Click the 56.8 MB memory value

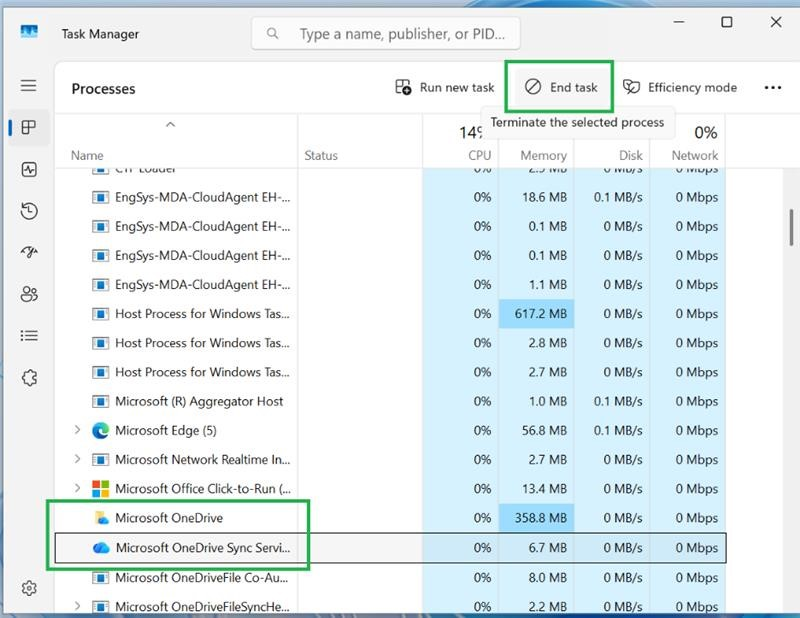tap(544, 431)
